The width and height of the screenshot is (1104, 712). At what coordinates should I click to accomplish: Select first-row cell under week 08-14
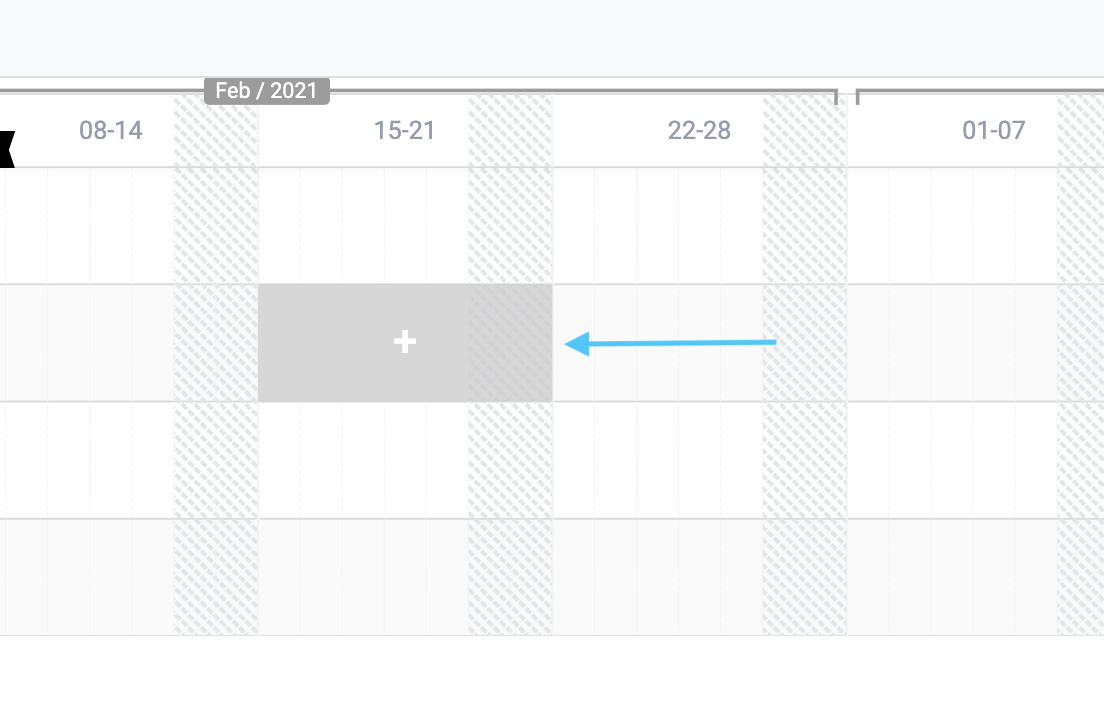pos(129,226)
